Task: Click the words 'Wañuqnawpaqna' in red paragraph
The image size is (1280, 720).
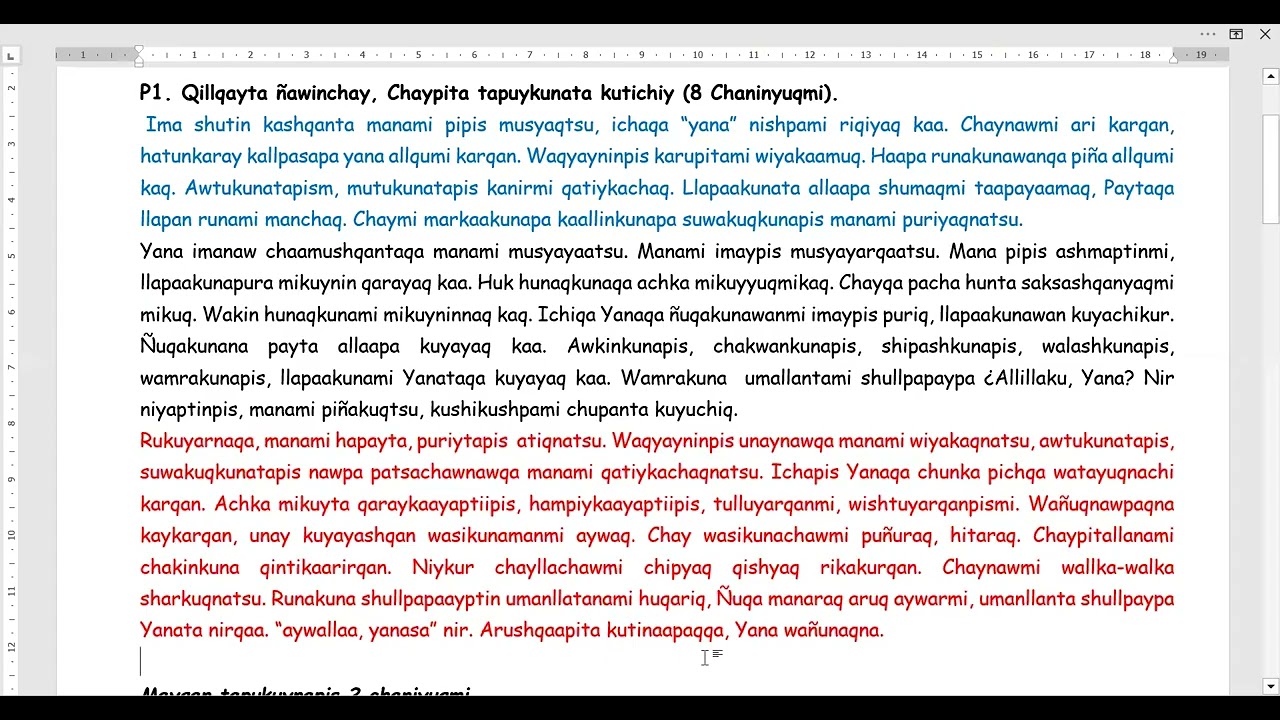Action: coord(1101,504)
